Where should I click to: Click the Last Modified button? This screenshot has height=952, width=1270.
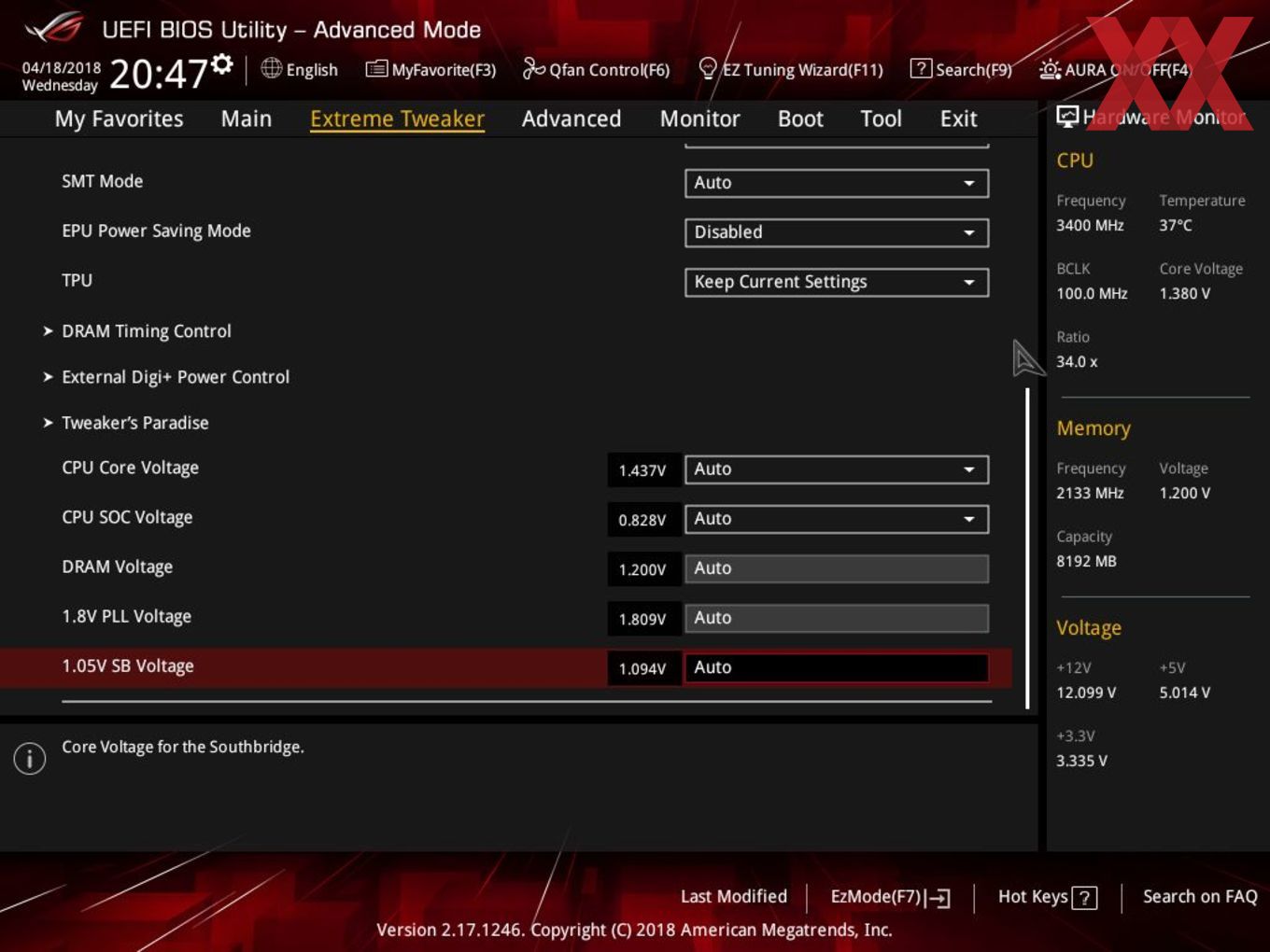[734, 896]
